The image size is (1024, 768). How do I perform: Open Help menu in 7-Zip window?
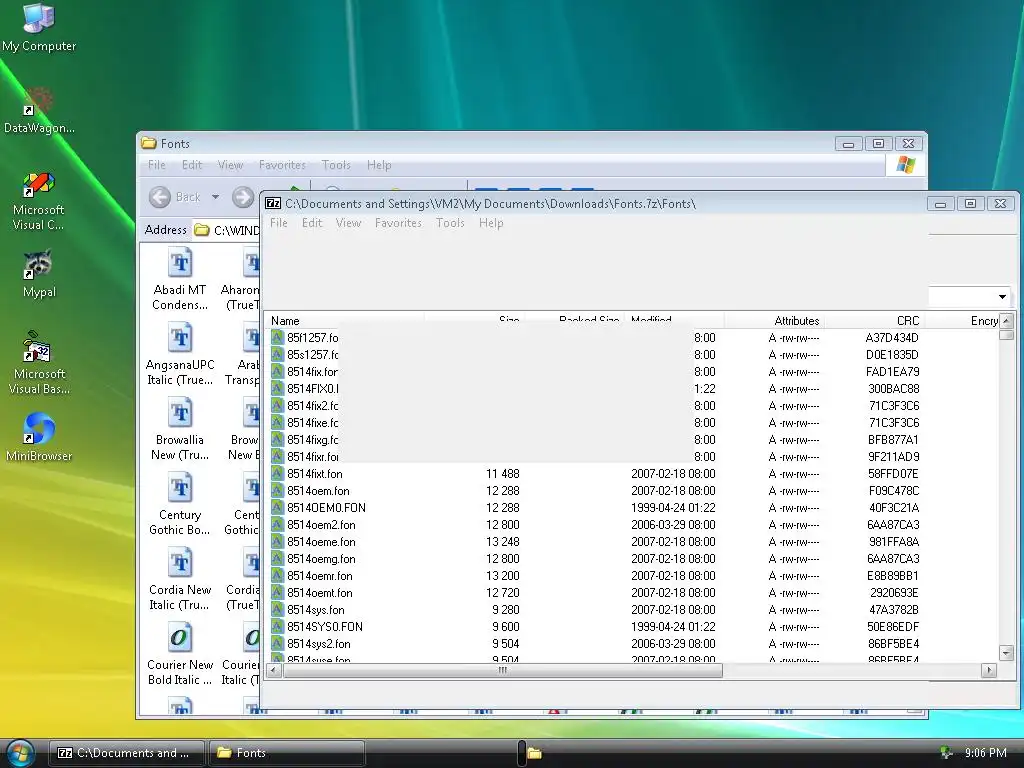point(491,223)
